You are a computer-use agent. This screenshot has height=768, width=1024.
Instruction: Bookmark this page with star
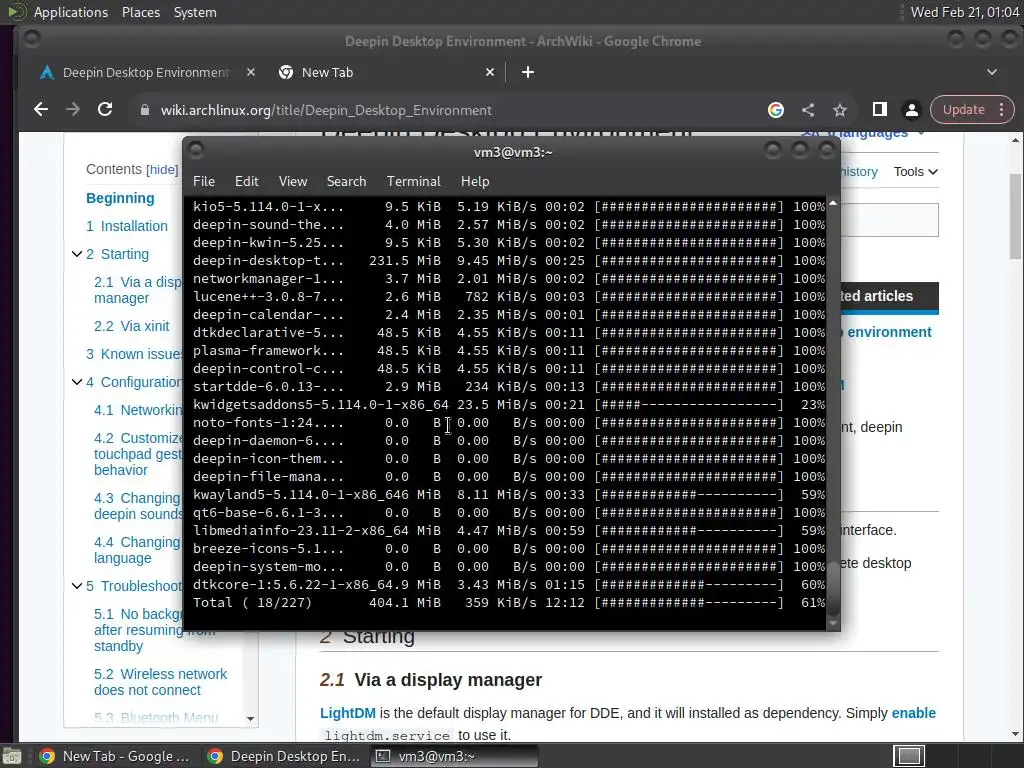click(840, 110)
